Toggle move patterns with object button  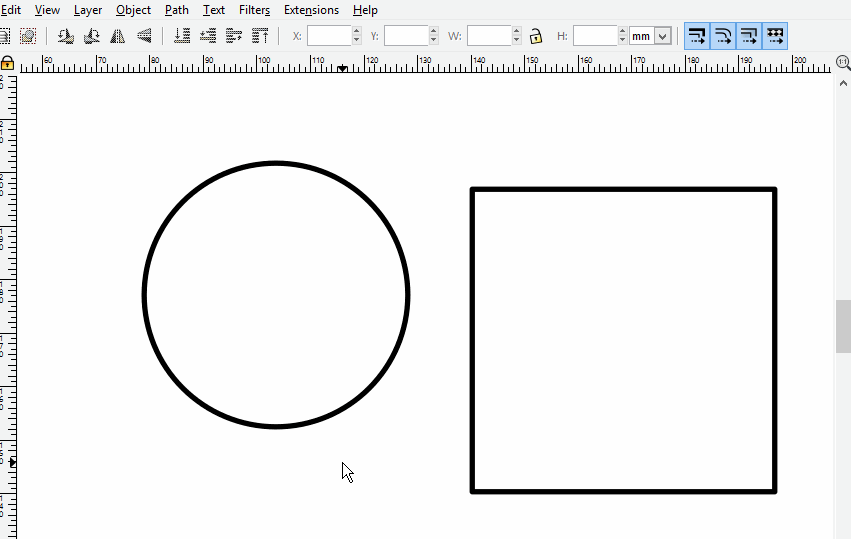(x=774, y=36)
